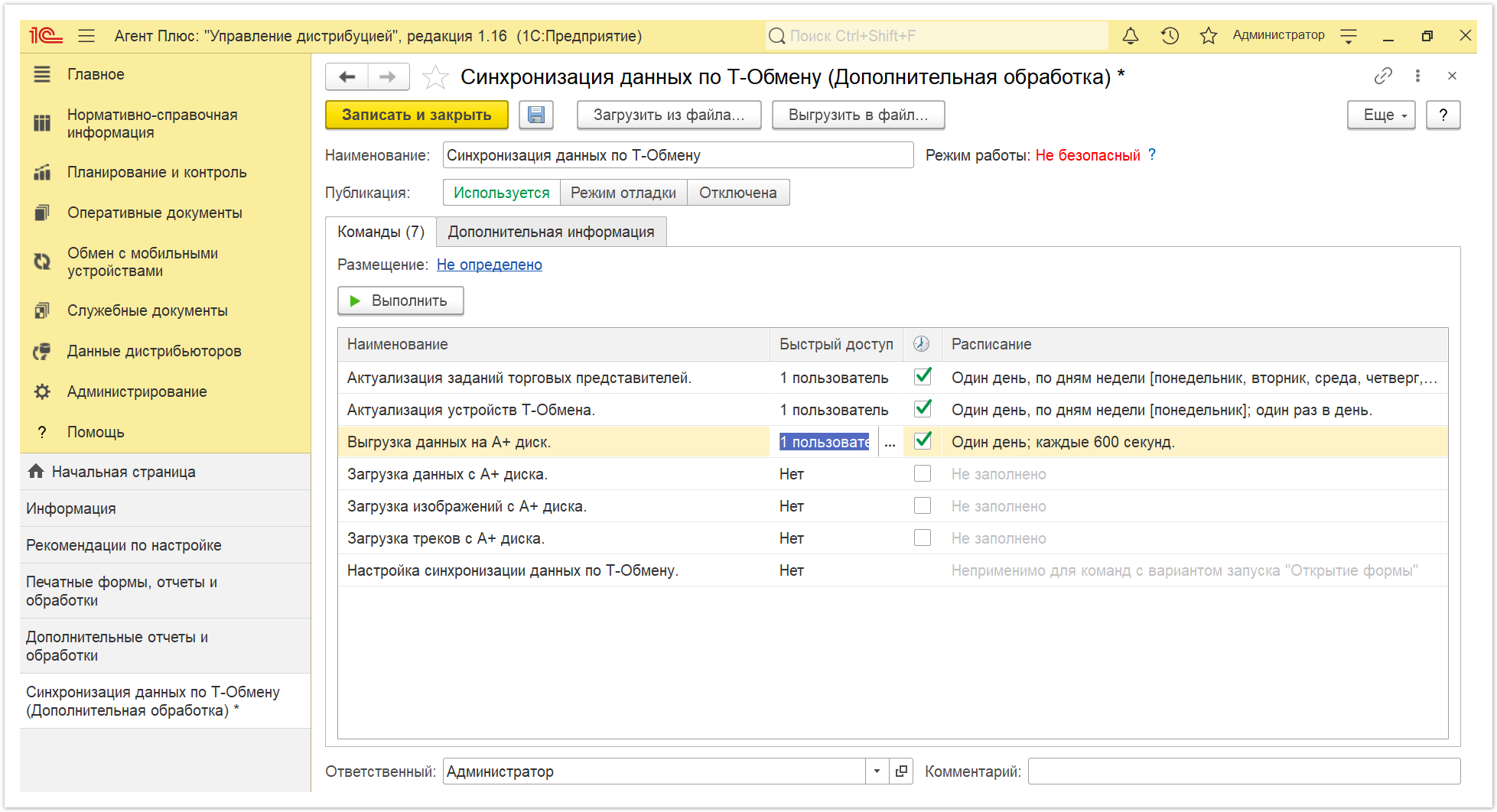
Task: Switch to Команды (7) tab
Action: pos(381,232)
